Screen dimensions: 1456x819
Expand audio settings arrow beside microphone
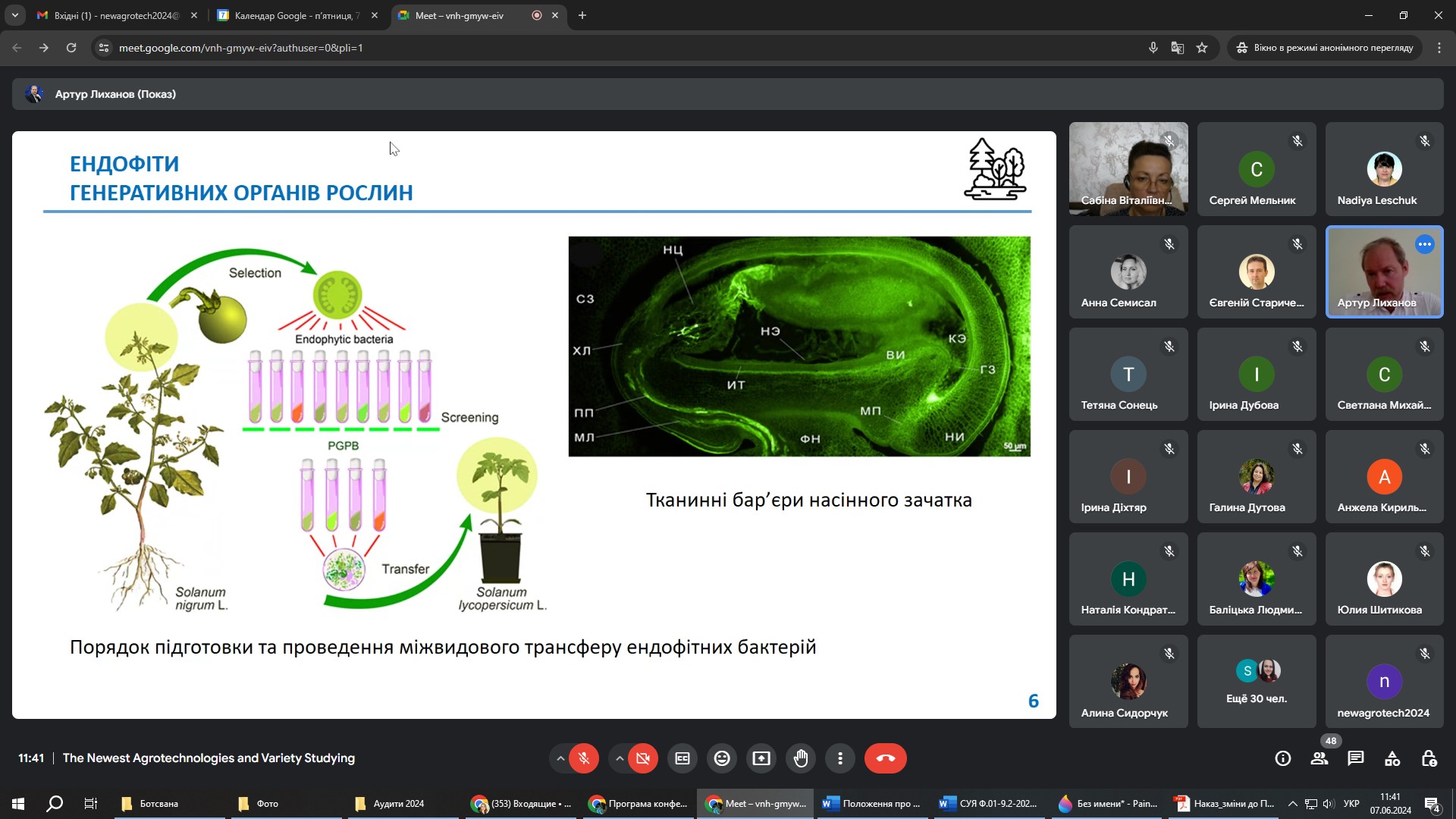click(x=560, y=758)
